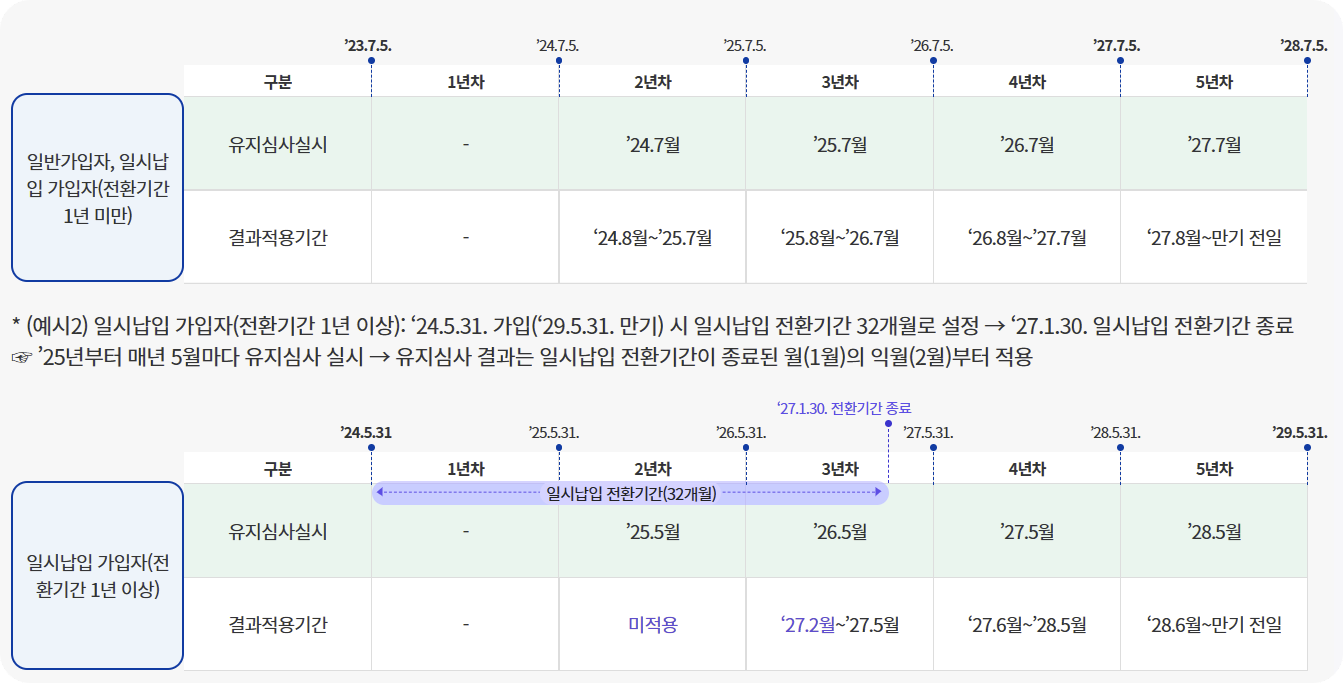
Task: Click the '24.5.31 timeline start date
Action: click(x=366, y=433)
